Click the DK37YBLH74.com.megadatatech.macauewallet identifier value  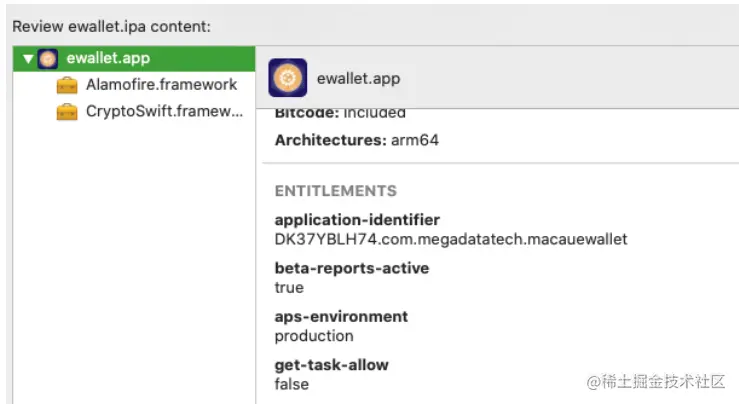click(x=451, y=239)
